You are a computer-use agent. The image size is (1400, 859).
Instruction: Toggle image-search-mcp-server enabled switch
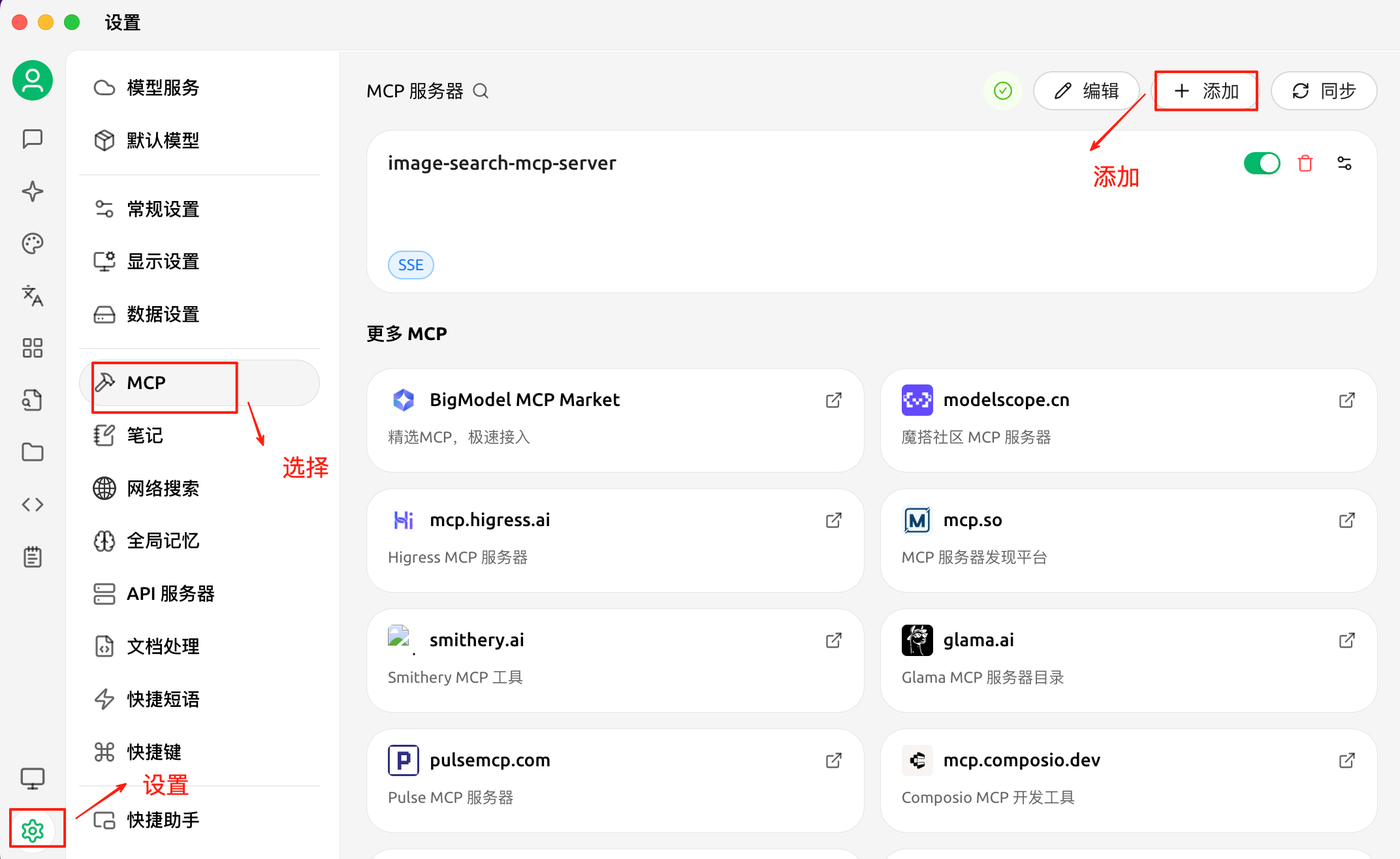coord(1262,163)
